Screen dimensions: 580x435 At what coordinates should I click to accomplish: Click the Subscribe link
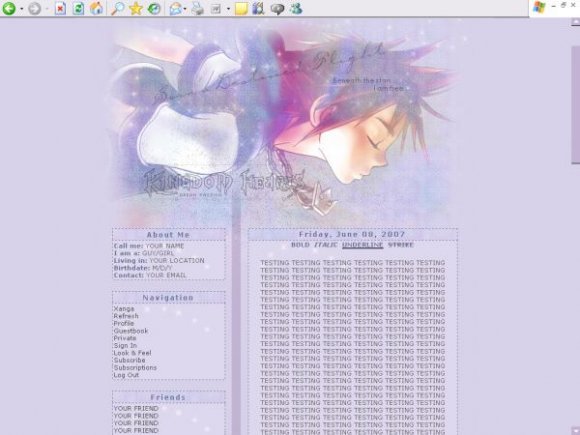click(129, 360)
